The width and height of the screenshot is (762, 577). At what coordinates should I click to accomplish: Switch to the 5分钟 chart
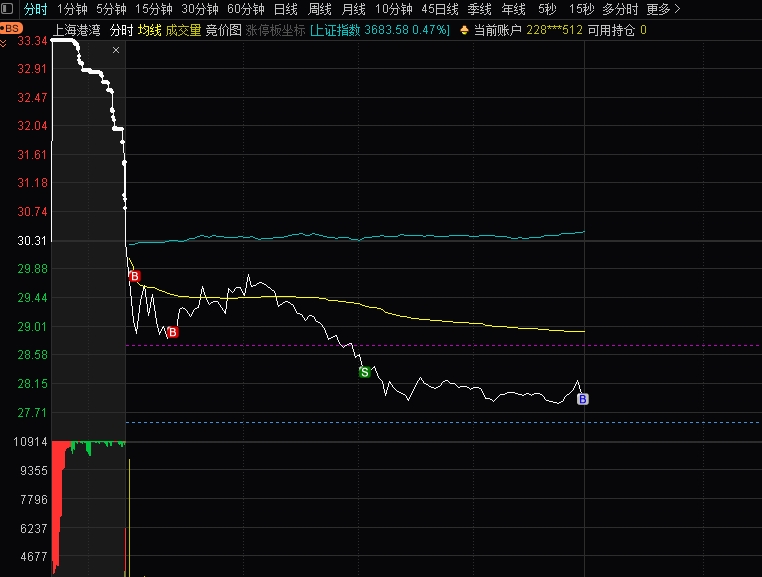(111, 9)
